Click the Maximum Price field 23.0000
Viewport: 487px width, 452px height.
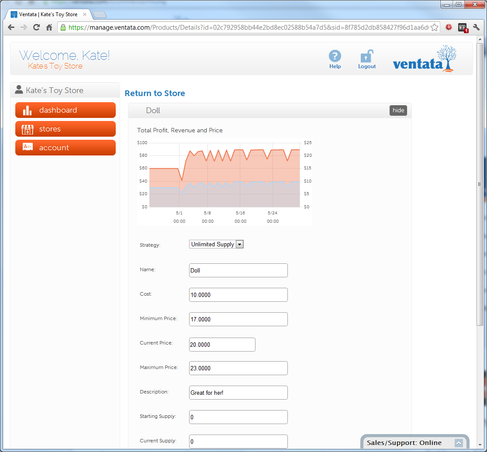tap(238, 368)
